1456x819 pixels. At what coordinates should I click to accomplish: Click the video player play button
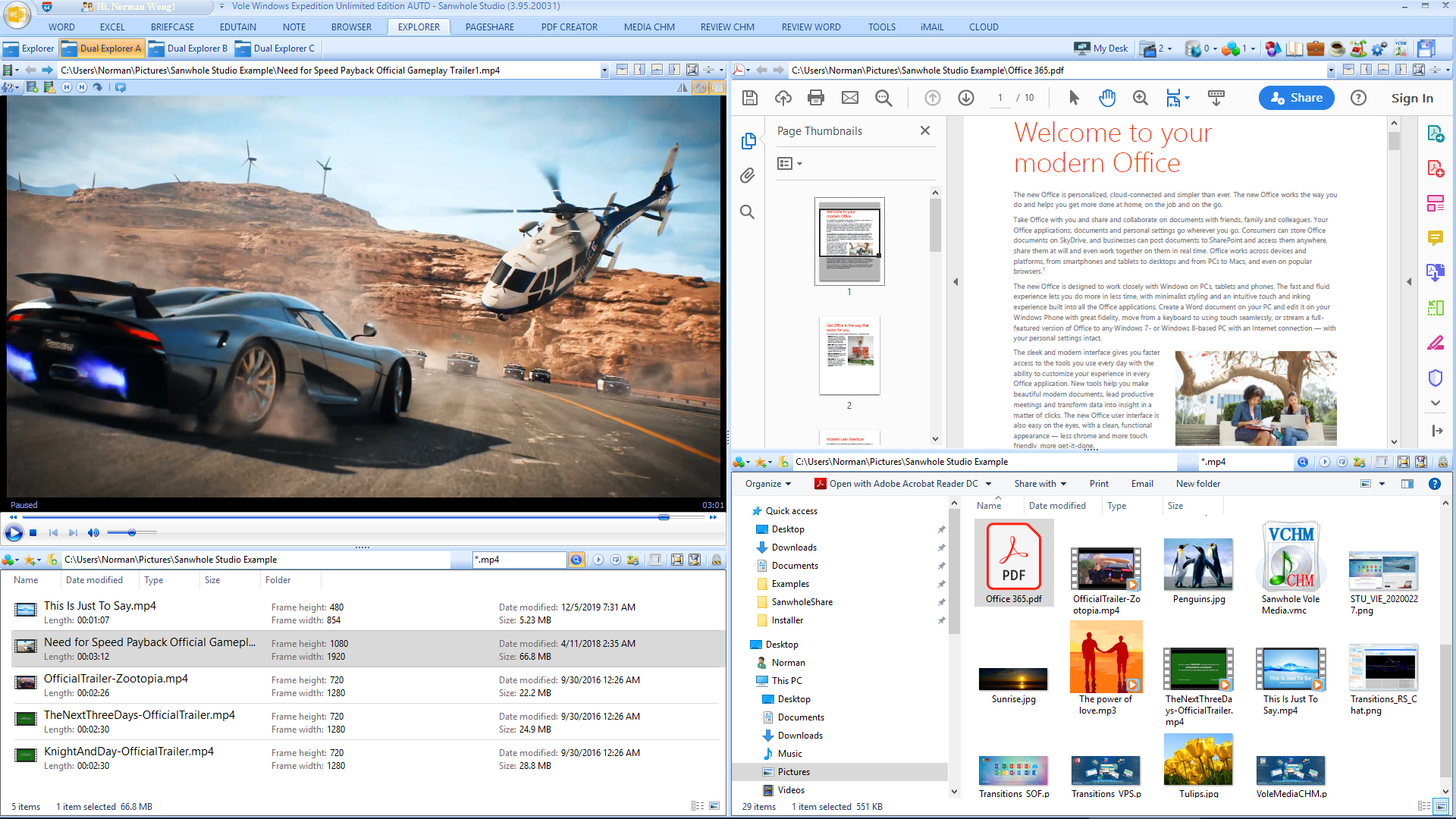pyautogui.click(x=14, y=533)
